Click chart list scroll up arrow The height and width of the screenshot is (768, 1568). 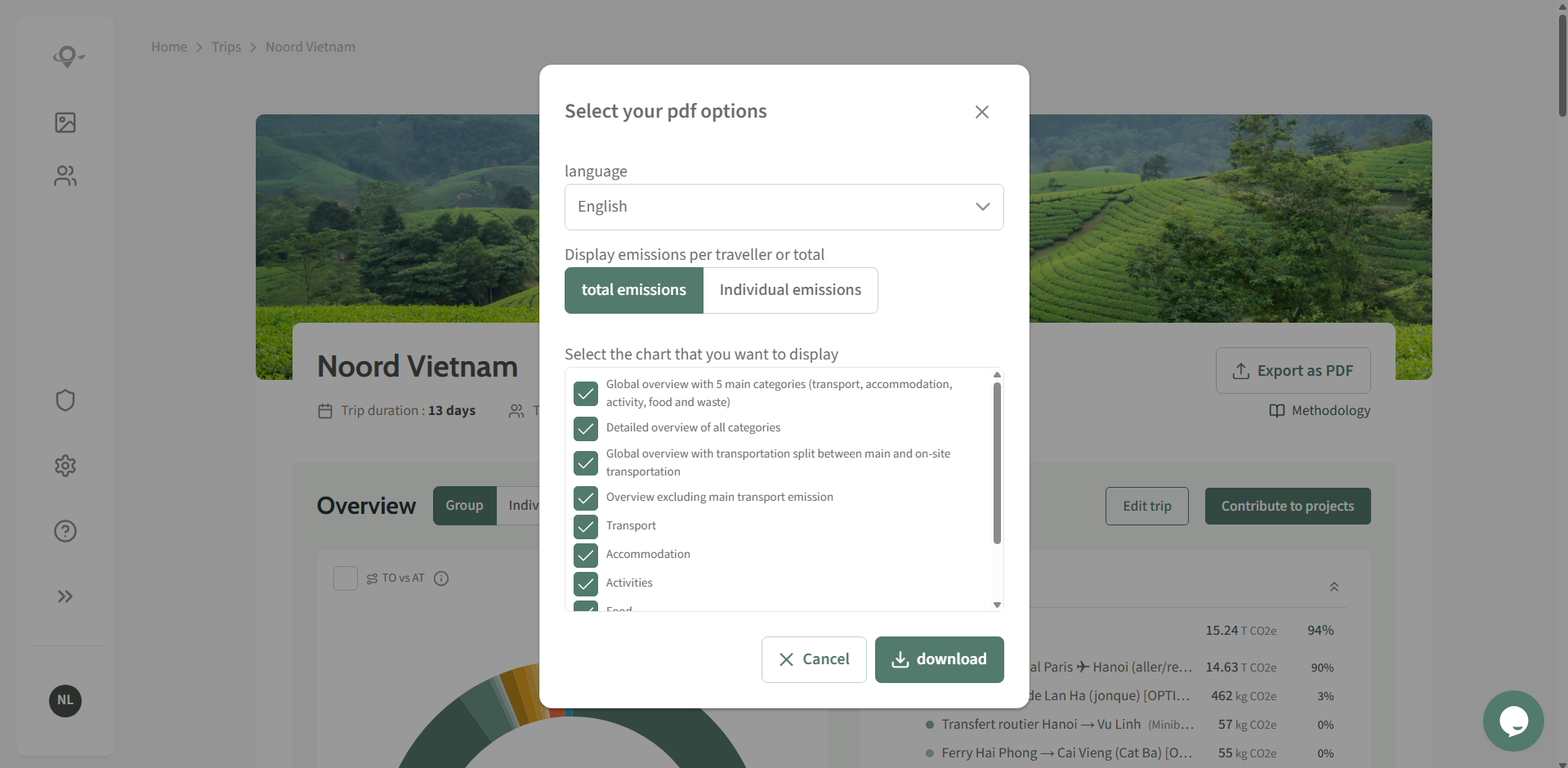(x=997, y=374)
